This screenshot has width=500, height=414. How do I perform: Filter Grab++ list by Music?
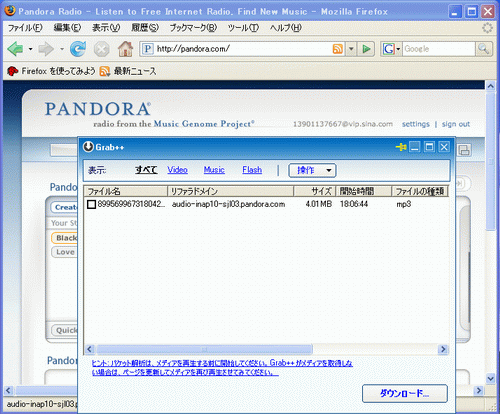click(x=214, y=170)
